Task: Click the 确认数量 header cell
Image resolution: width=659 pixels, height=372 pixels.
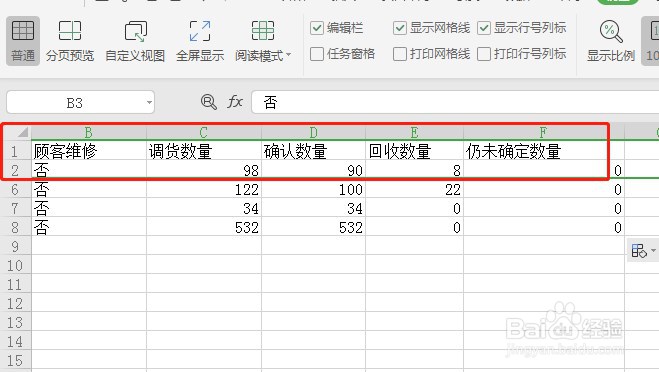Action: click(x=314, y=150)
